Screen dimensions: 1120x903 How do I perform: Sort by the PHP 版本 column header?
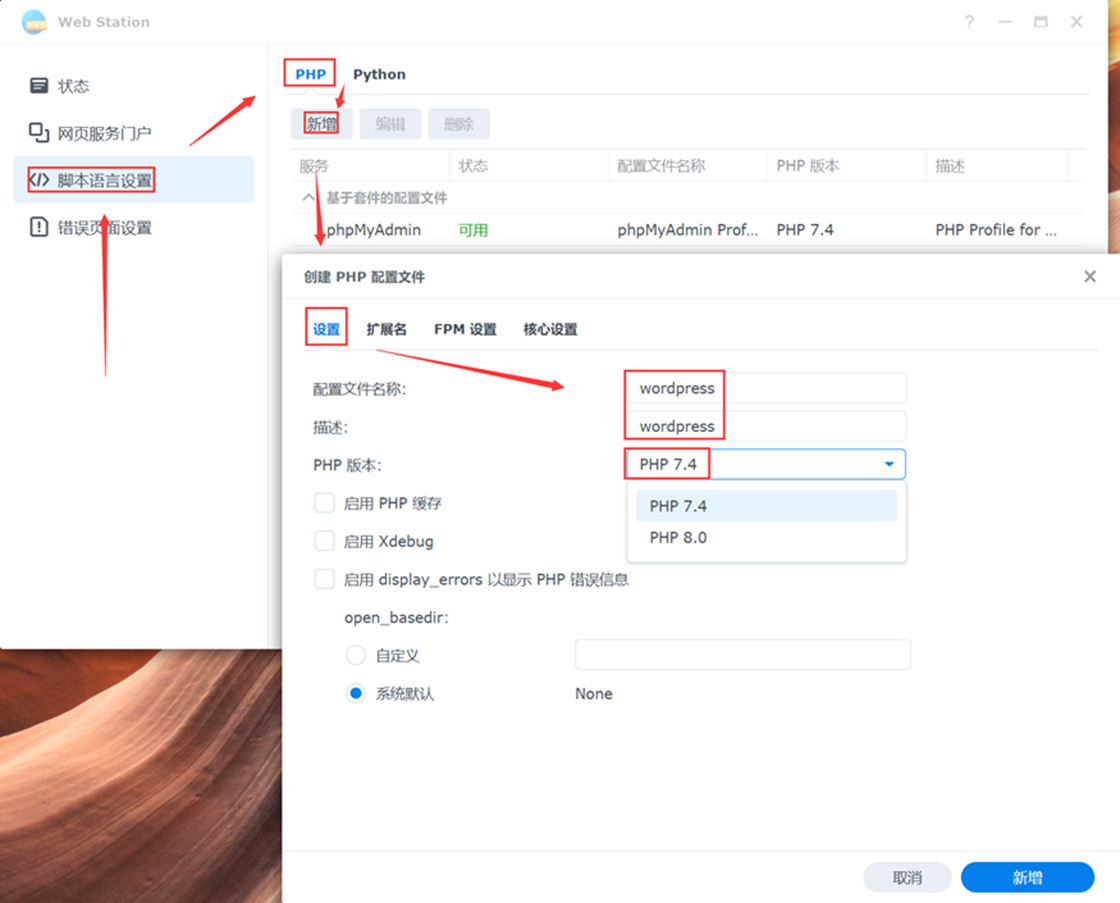pyautogui.click(x=846, y=166)
